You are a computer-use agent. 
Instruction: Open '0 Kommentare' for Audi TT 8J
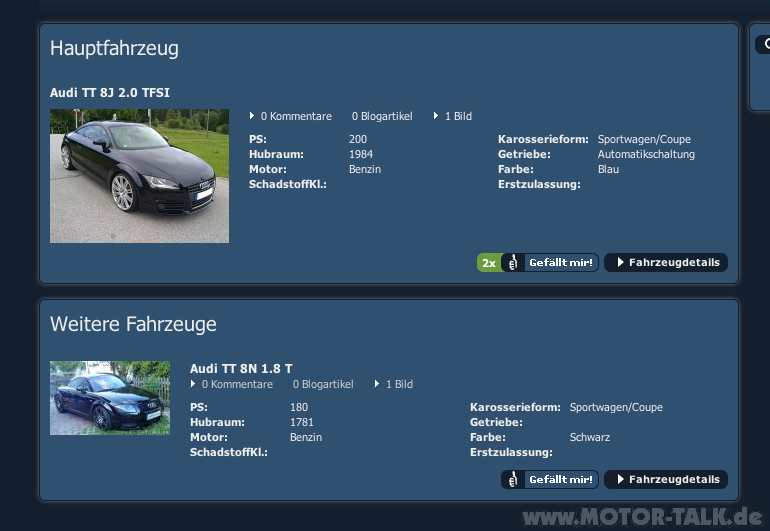tap(295, 117)
